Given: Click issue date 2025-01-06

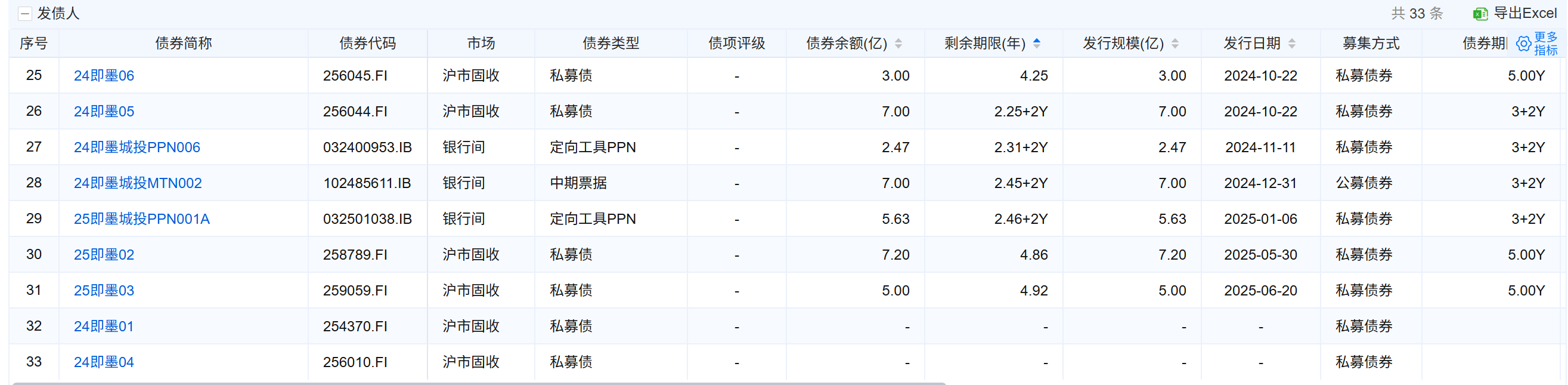Looking at the screenshot, I should (x=1260, y=219).
